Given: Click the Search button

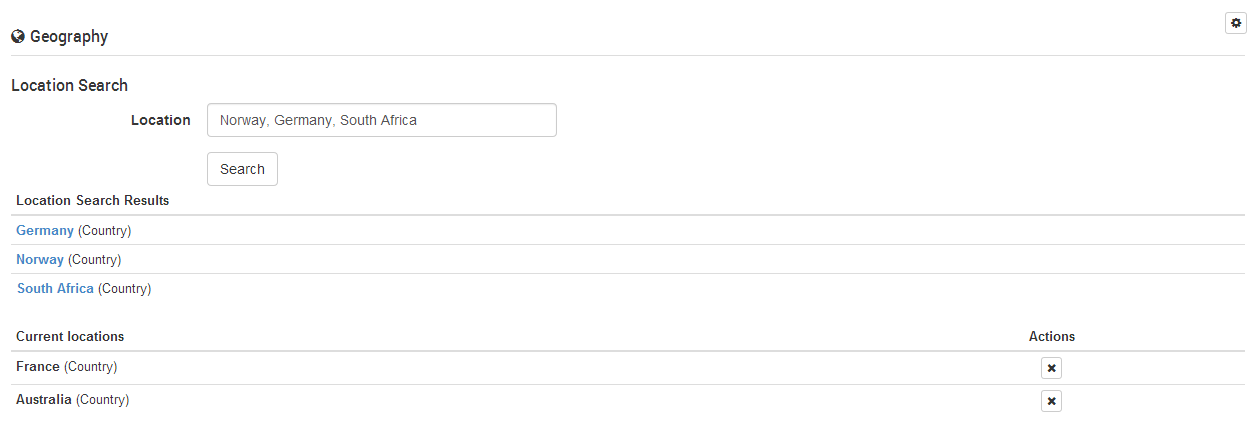Looking at the screenshot, I should click(242, 169).
